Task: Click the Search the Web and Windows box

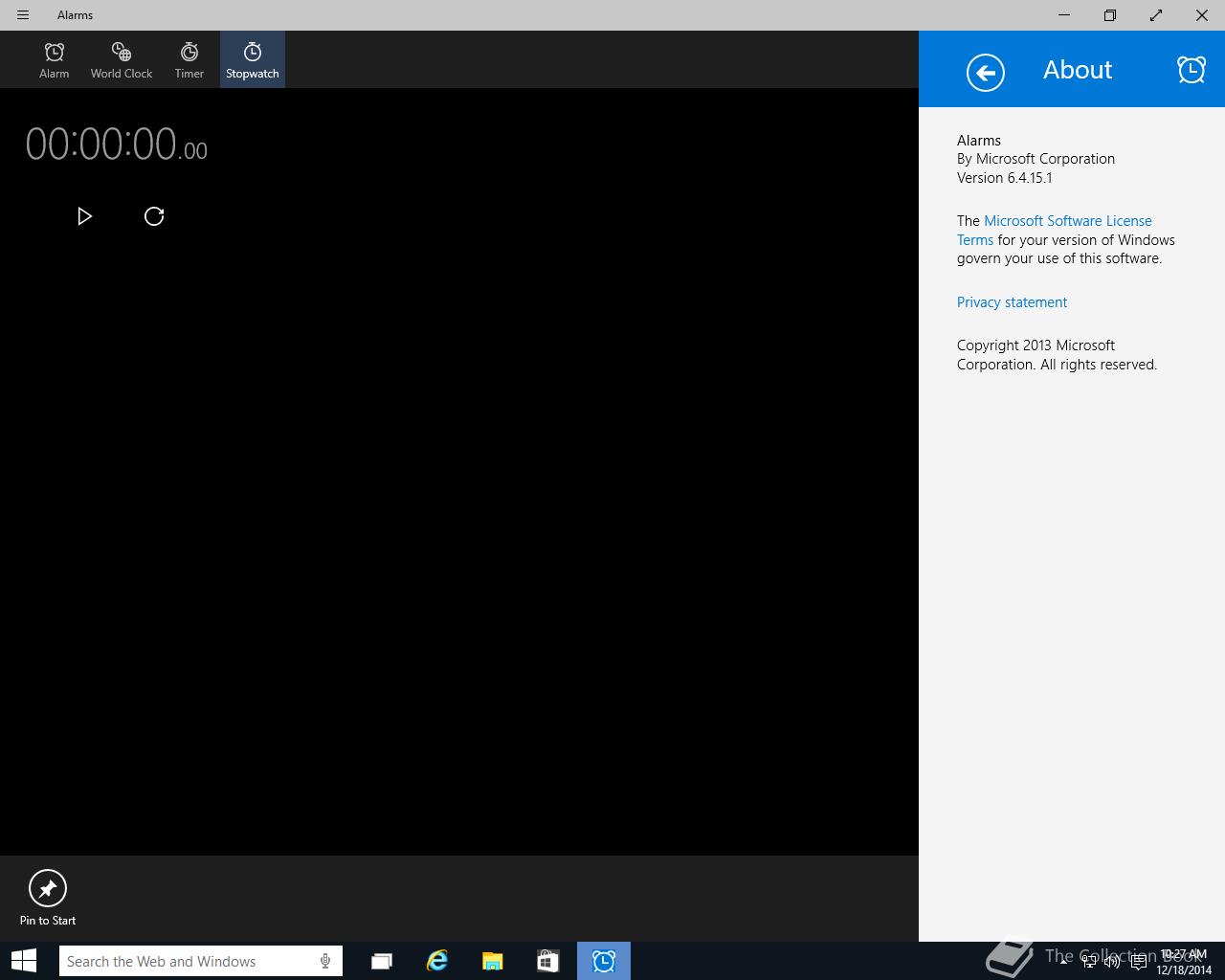Action: pos(200,961)
